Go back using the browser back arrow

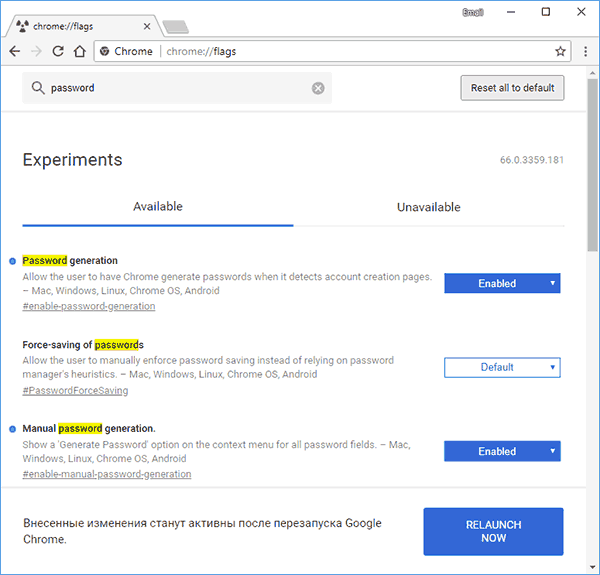click(x=15, y=51)
